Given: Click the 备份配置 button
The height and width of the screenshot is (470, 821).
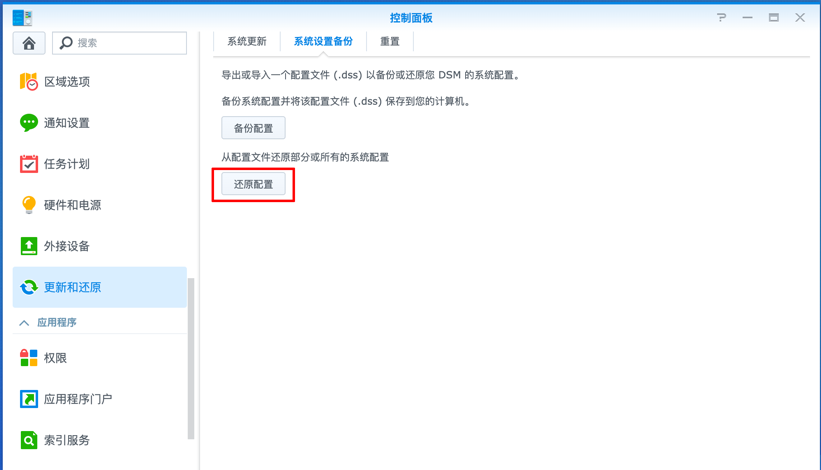Looking at the screenshot, I should click(x=253, y=128).
